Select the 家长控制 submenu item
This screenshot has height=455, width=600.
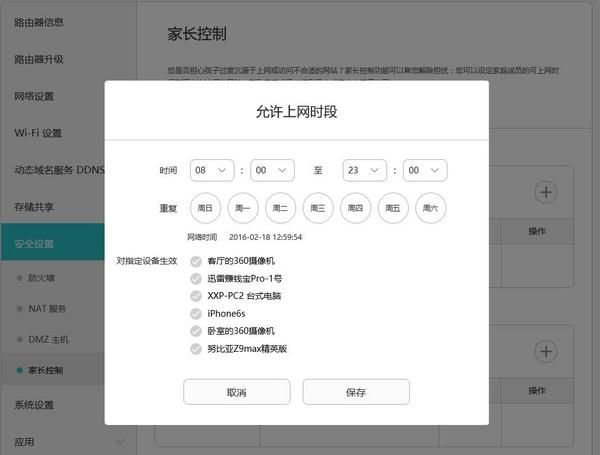coord(46,370)
